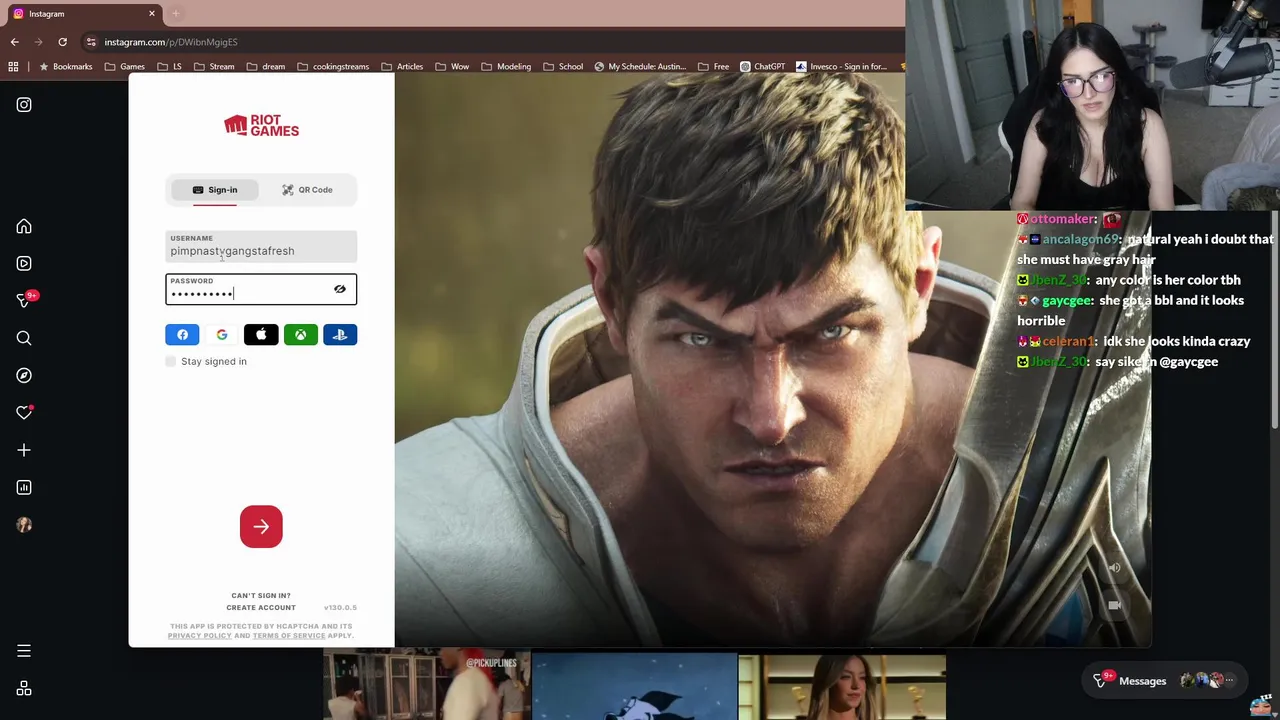This screenshot has height=720, width=1280.
Task: Open My Schedule: Austin bookmark
Action: click(640, 67)
